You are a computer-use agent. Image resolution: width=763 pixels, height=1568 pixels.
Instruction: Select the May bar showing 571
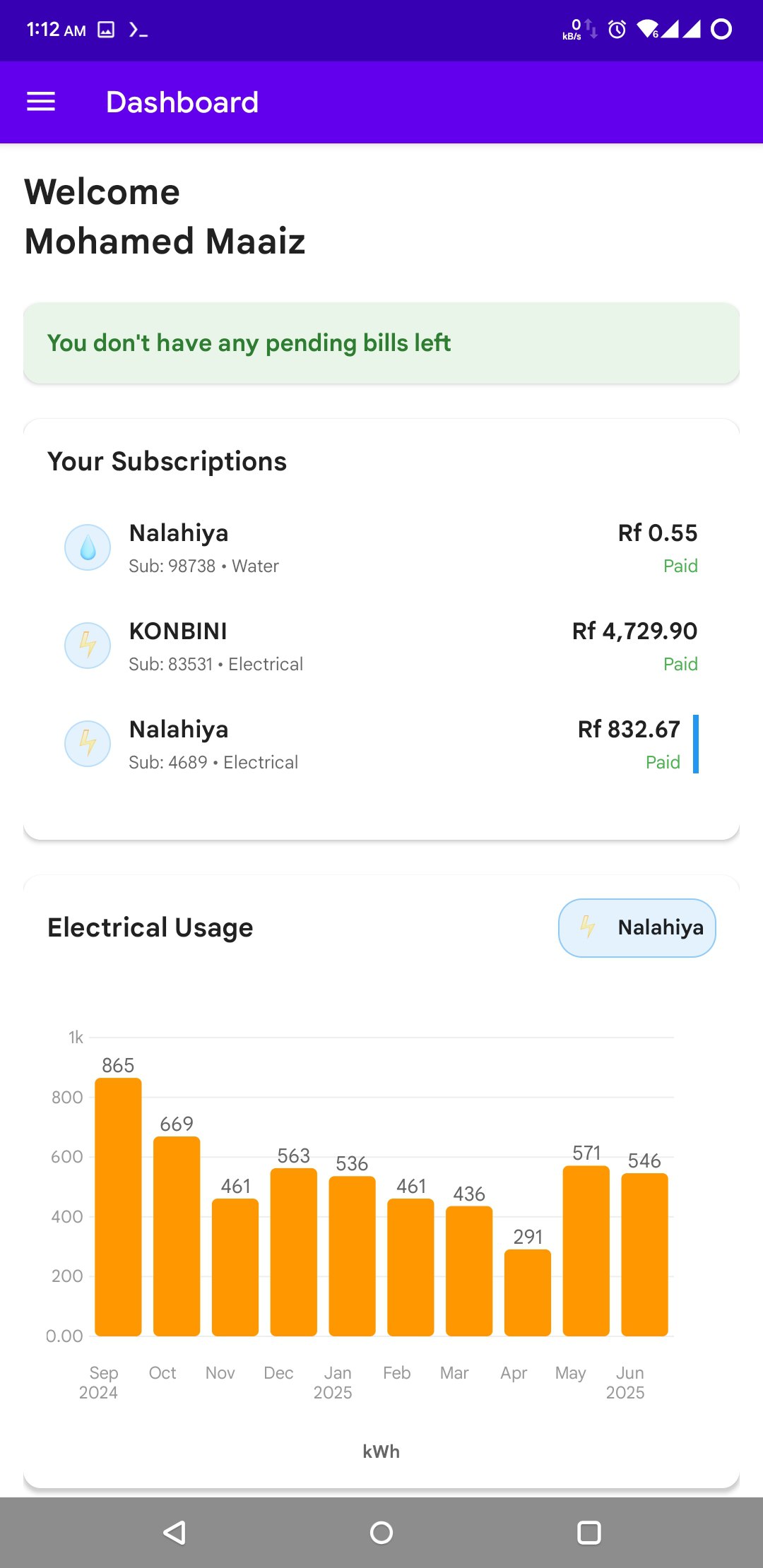tap(586, 1250)
